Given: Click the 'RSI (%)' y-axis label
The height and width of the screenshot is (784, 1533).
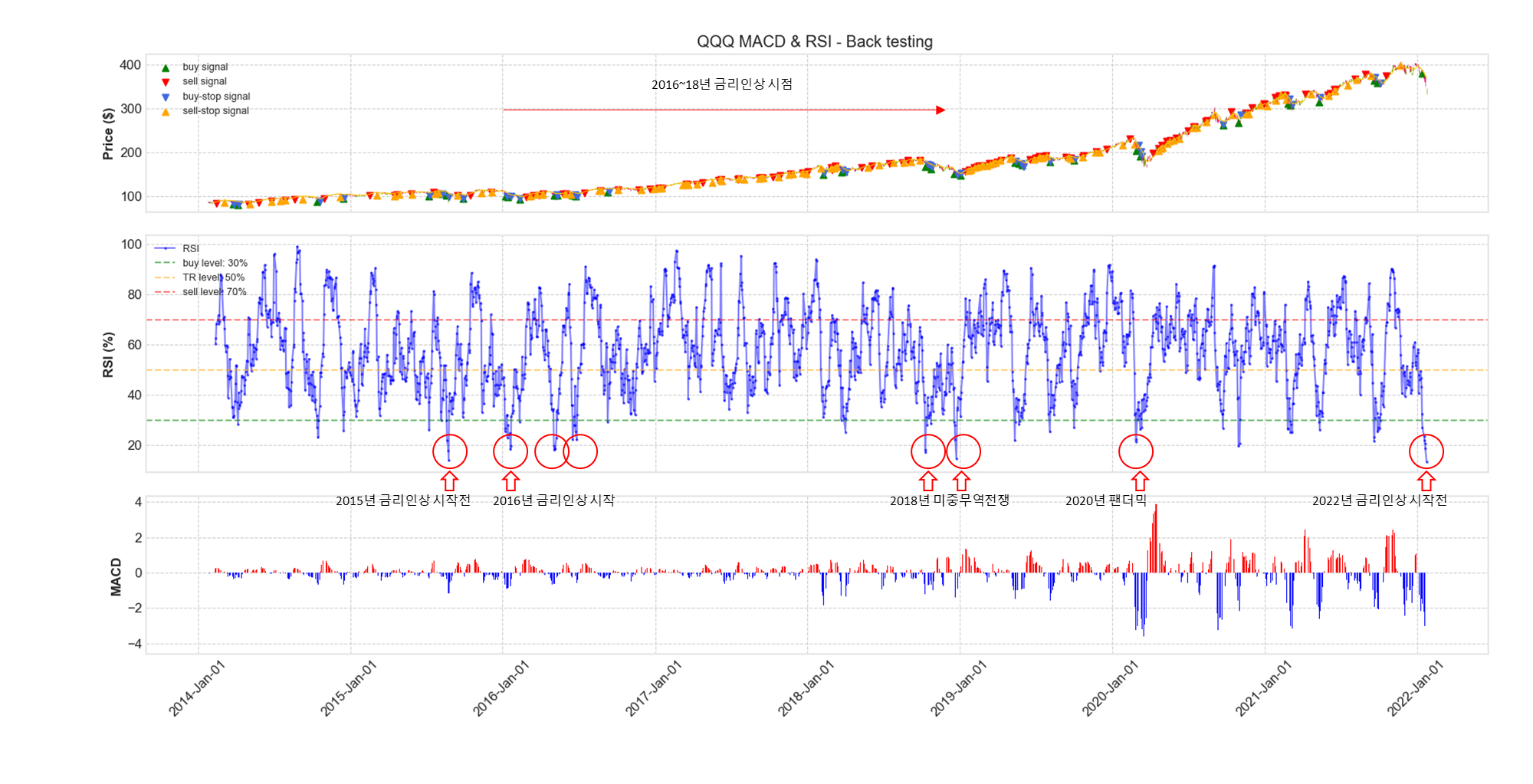Looking at the screenshot, I should 108,354.
